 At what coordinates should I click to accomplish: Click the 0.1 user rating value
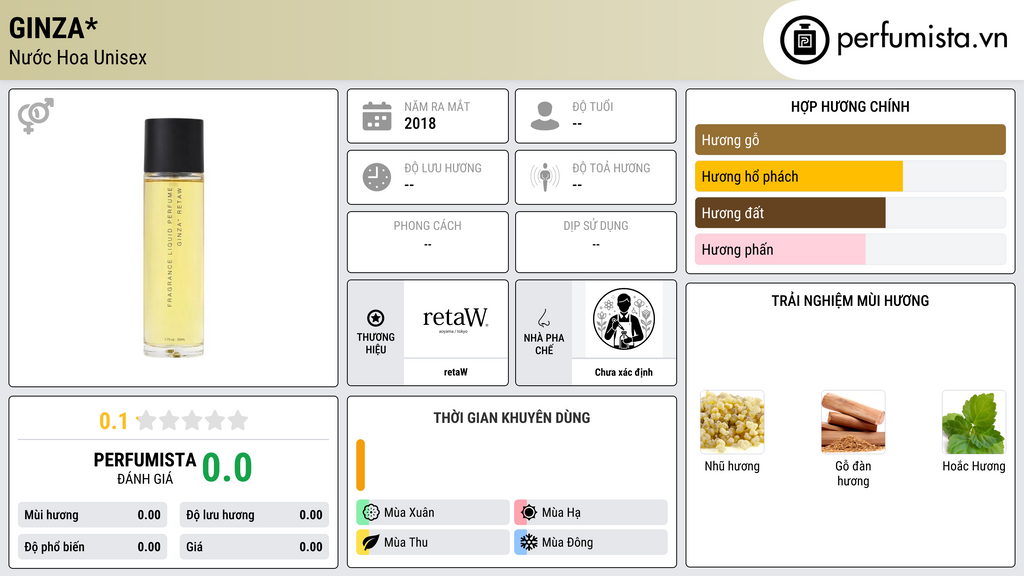(114, 421)
